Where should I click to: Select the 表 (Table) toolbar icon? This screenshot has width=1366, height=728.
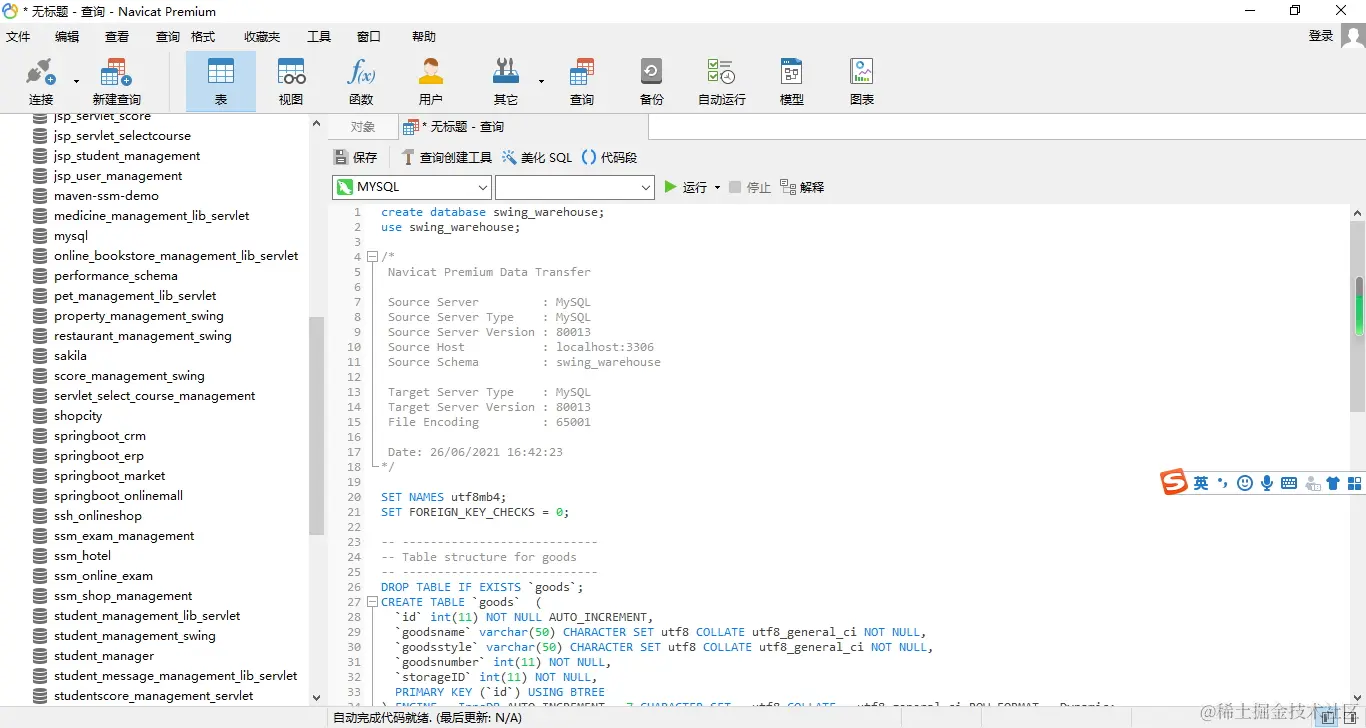[221, 81]
